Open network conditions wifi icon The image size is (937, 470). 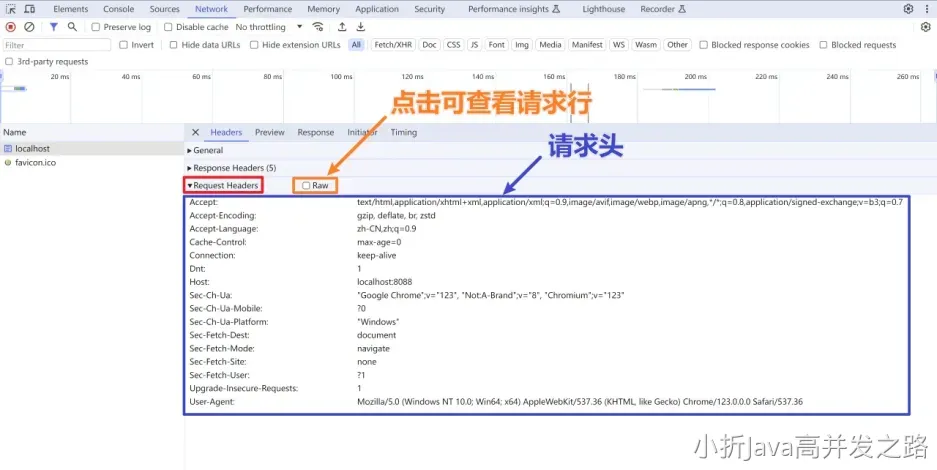tap(318, 27)
